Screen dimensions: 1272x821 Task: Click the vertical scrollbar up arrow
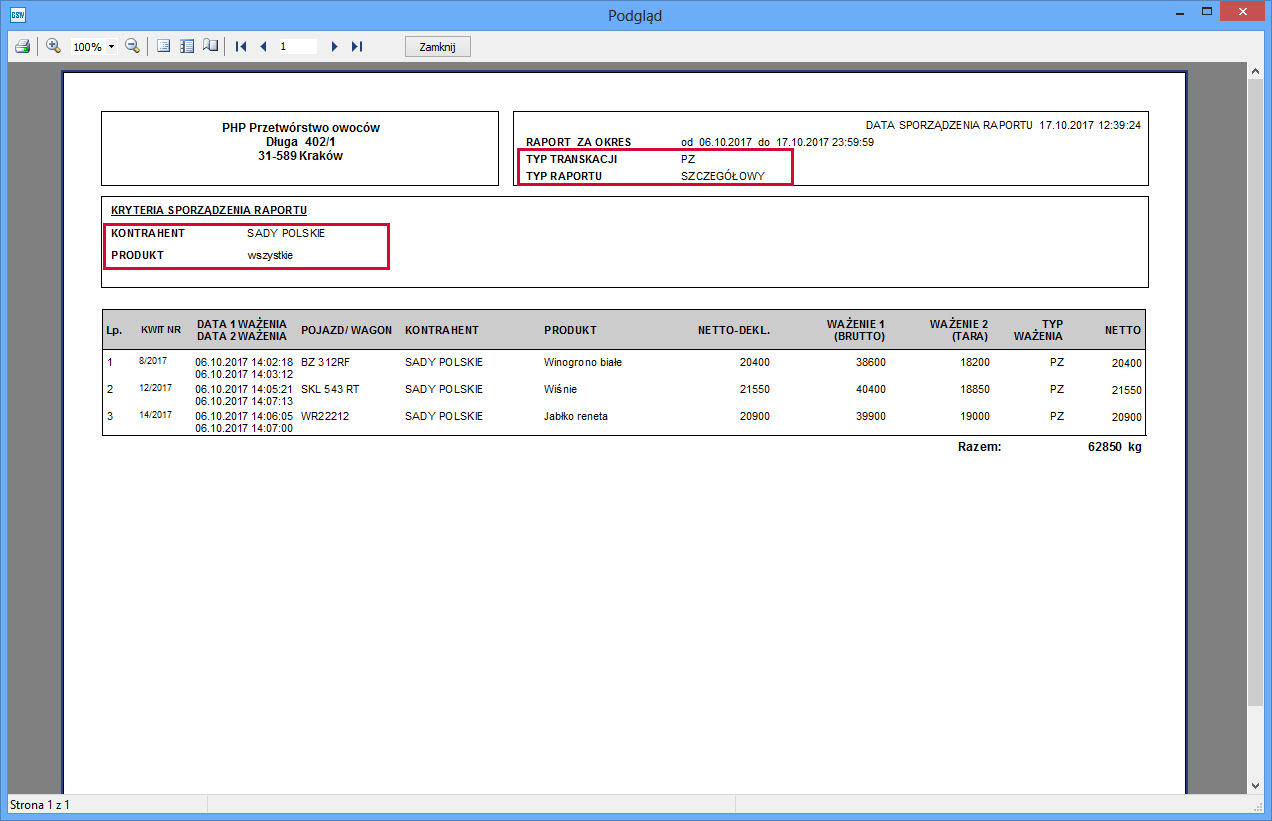(x=1256, y=73)
